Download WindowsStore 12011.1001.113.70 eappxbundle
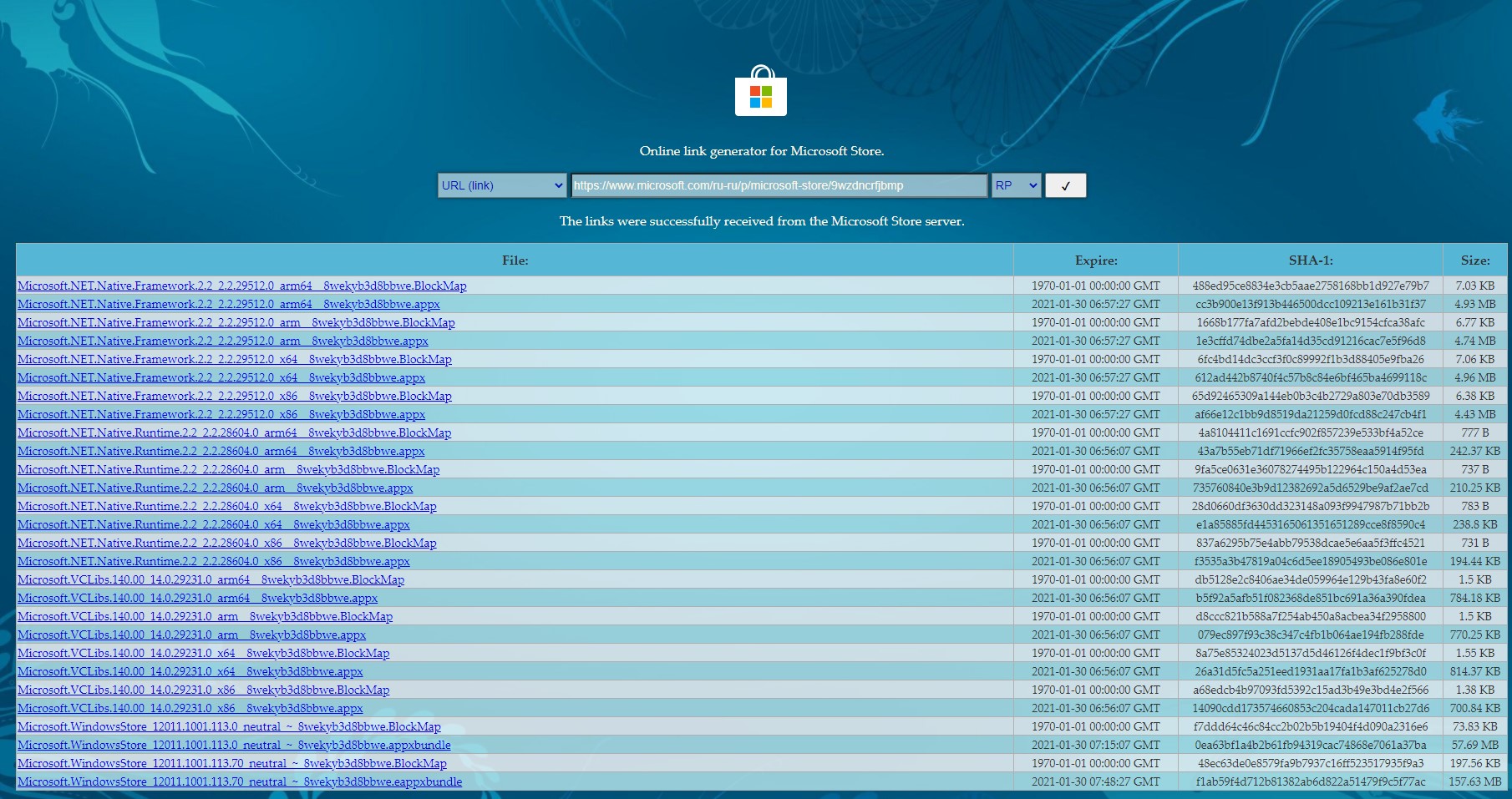The width and height of the screenshot is (1512, 799). 240,781
